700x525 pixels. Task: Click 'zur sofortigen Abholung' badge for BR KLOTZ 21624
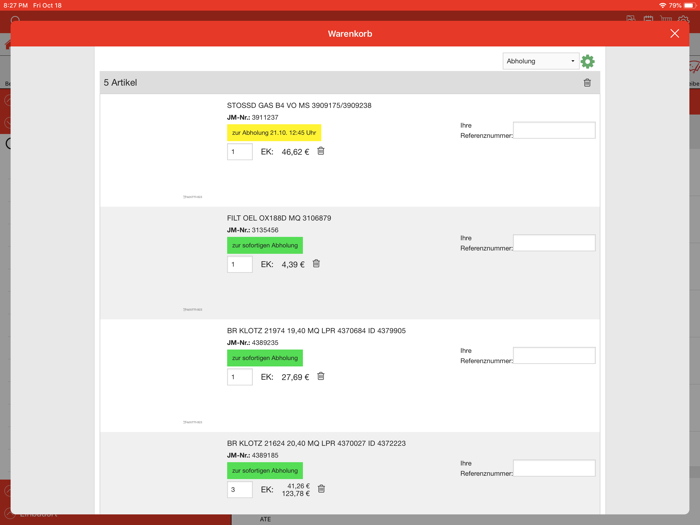pos(265,470)
